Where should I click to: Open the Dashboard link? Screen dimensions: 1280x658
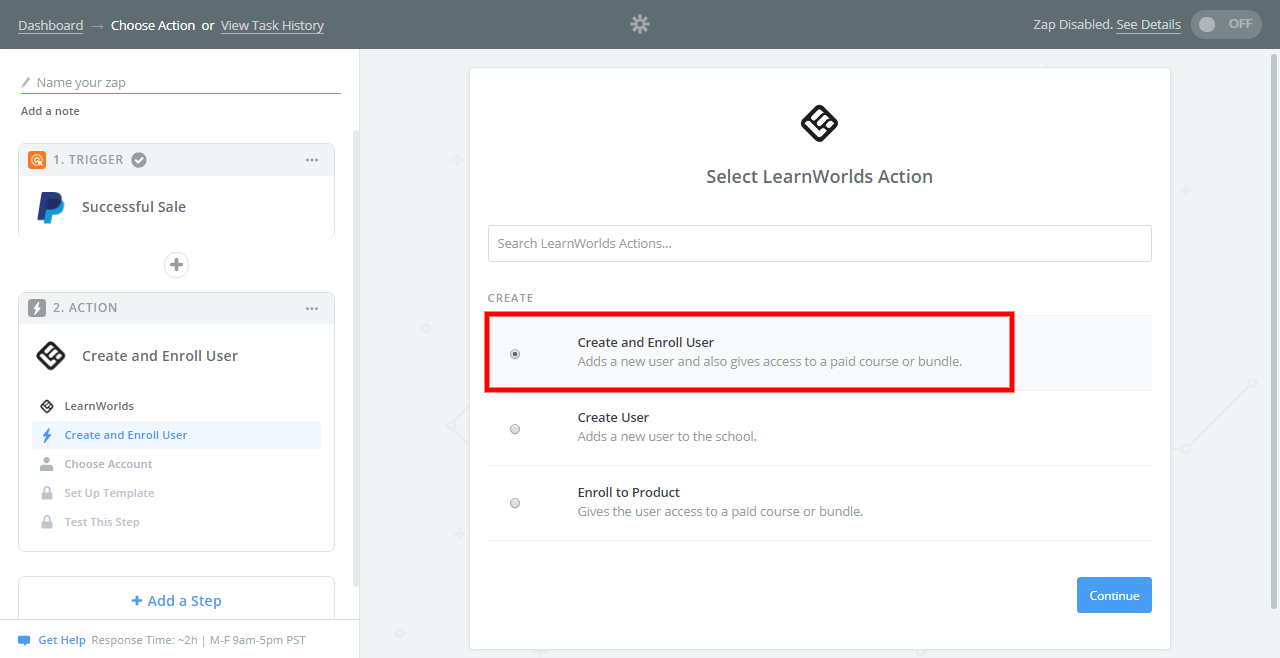pos(50,25)
